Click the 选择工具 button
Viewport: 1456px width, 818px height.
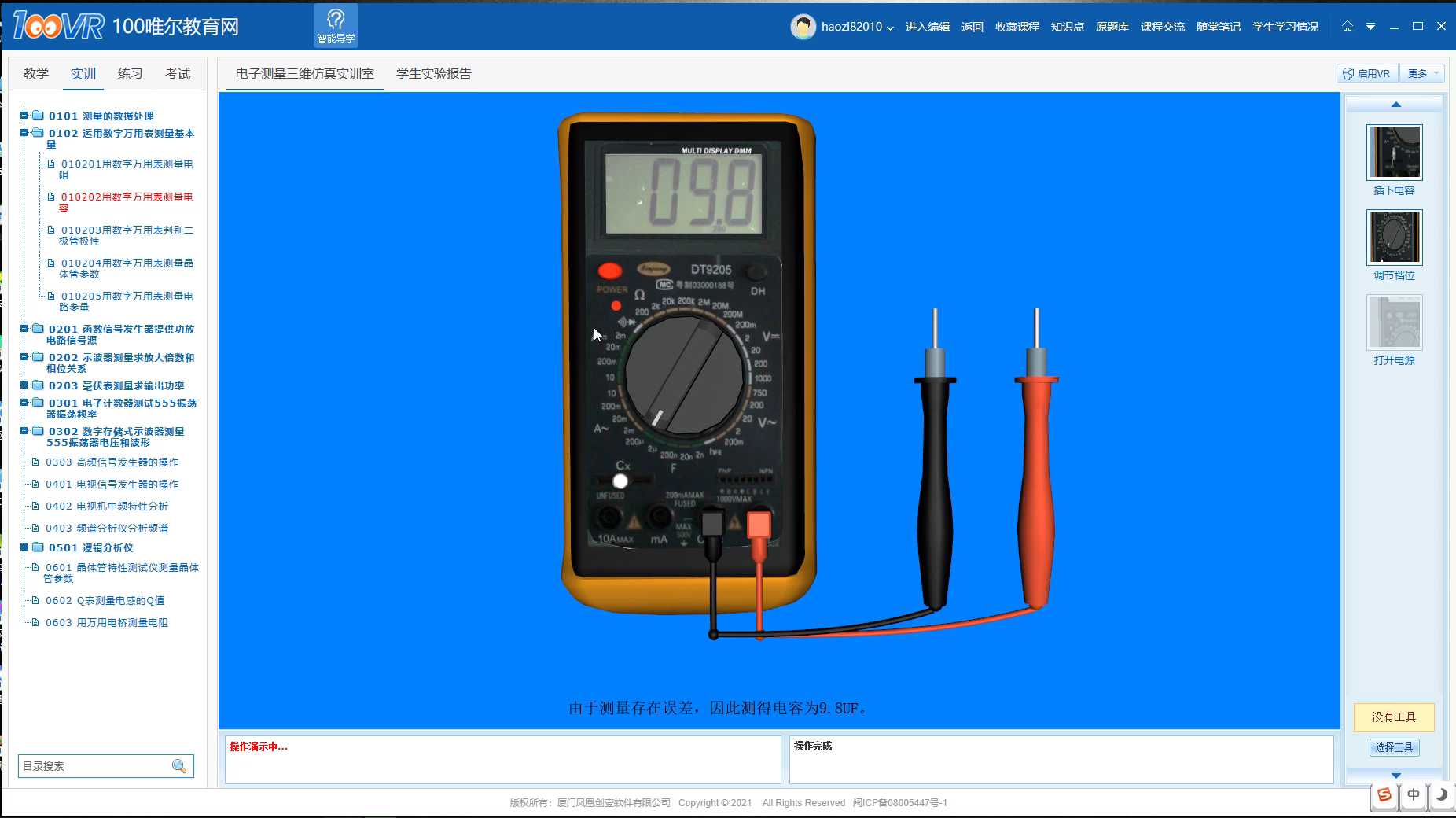pos(1394,747)
